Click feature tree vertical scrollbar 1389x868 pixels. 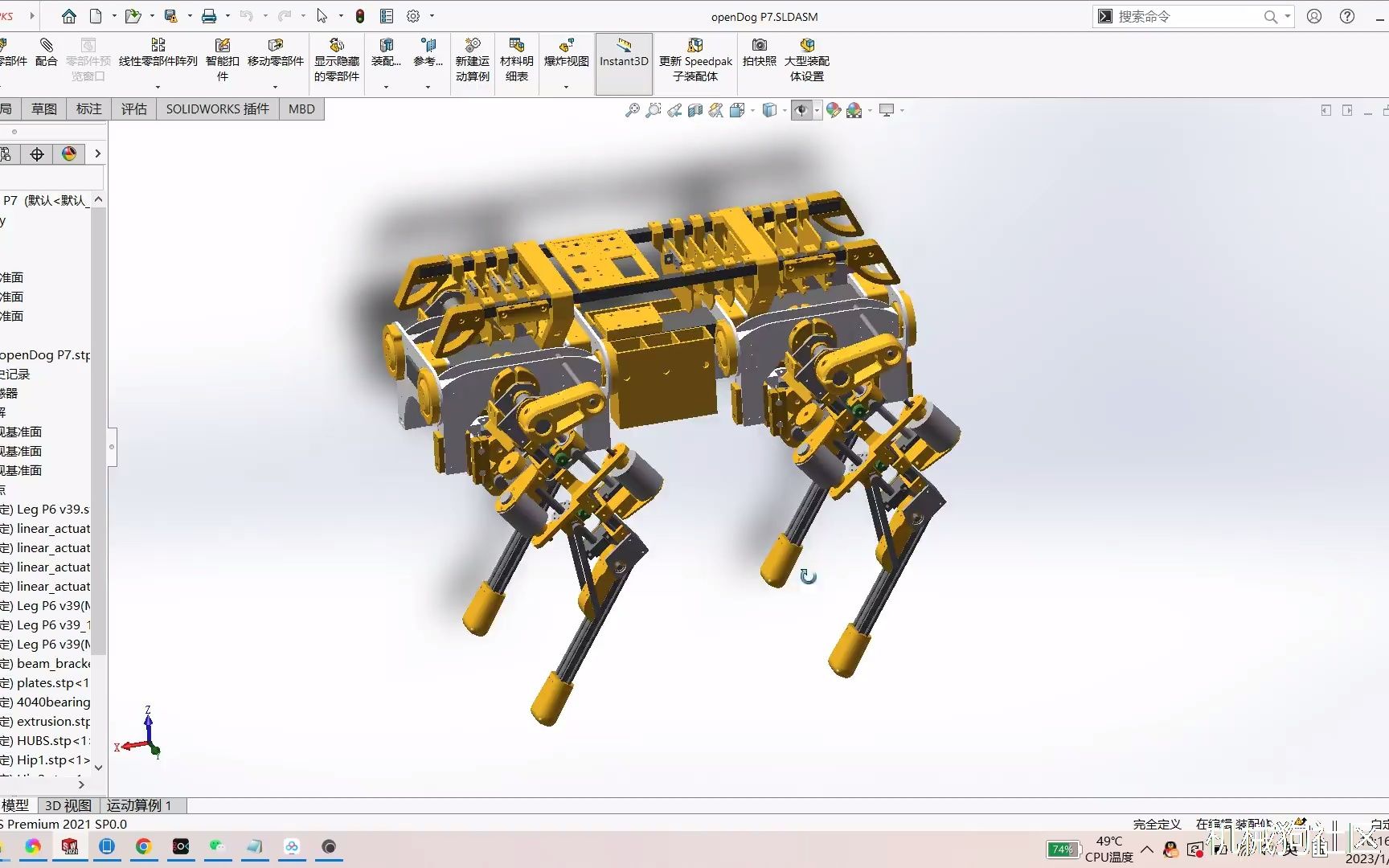point(98,430)
